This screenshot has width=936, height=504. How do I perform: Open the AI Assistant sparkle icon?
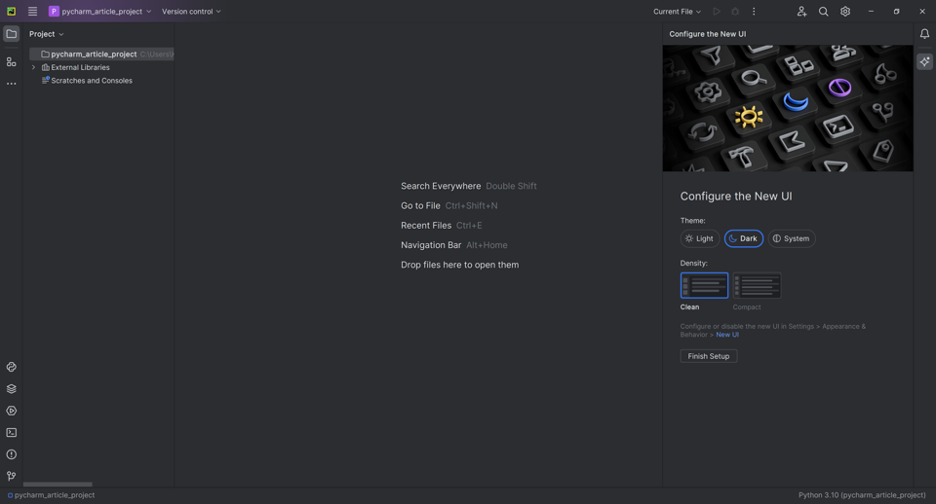coord(925,62)
